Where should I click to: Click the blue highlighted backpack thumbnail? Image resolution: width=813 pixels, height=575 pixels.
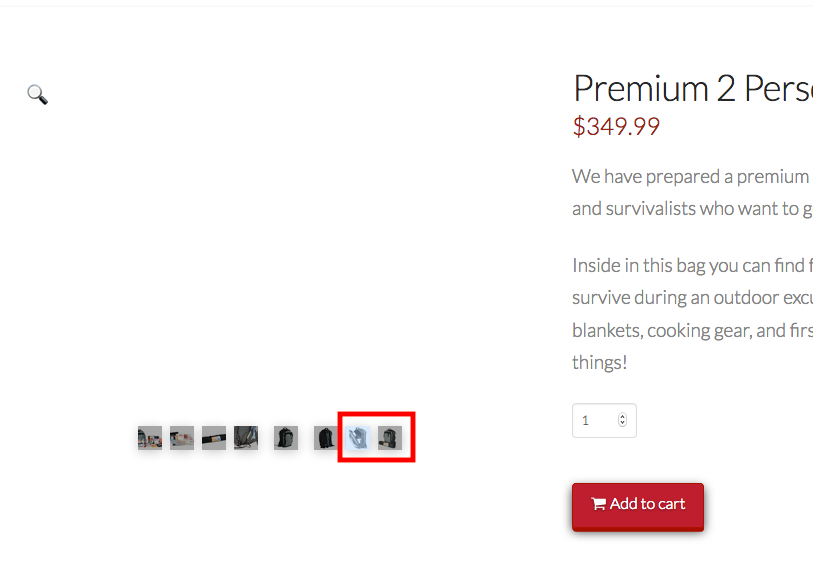358,438
